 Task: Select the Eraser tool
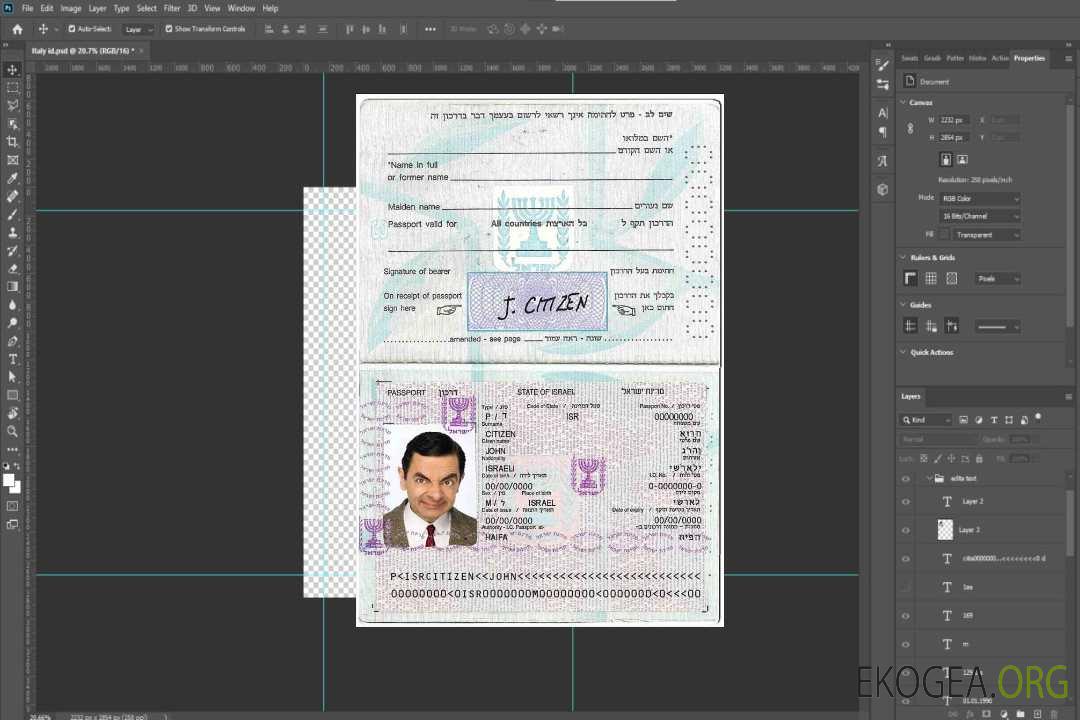(x=12, y=269)
